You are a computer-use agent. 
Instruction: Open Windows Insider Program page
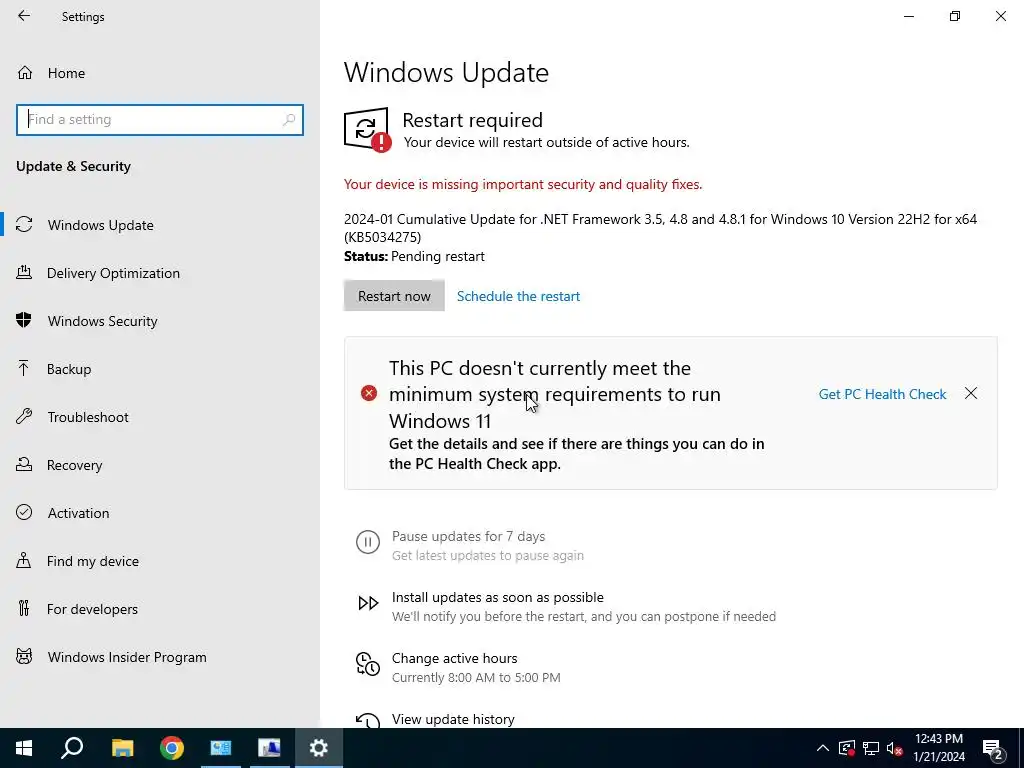pos(159,657)
